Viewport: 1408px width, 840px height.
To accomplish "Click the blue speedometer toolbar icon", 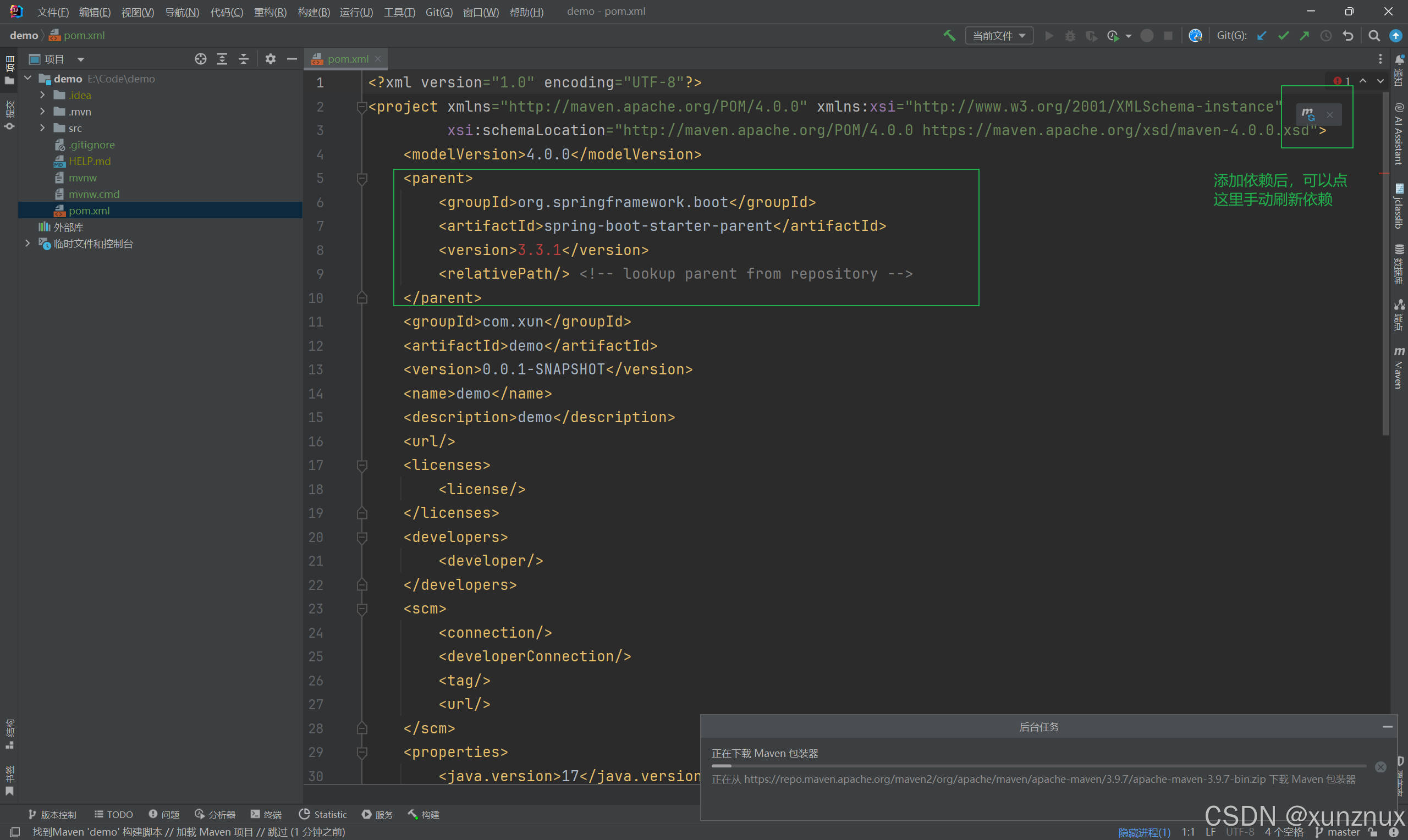I will pos(1195,36).
